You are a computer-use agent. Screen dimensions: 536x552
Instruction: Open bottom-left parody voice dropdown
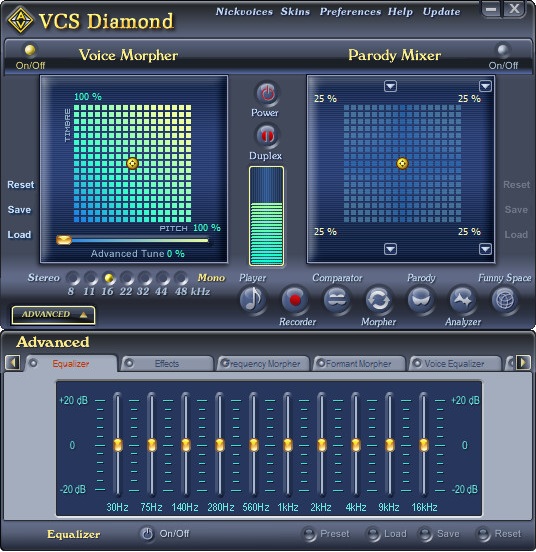point(390,249)
